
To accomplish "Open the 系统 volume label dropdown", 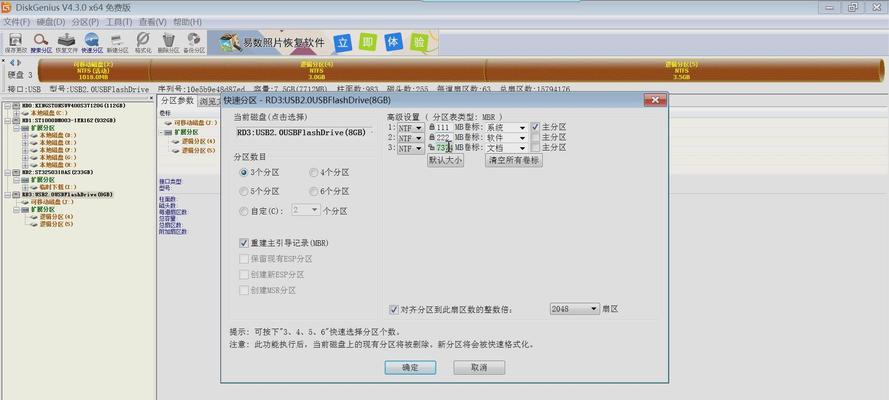I will tap(522, 127).
